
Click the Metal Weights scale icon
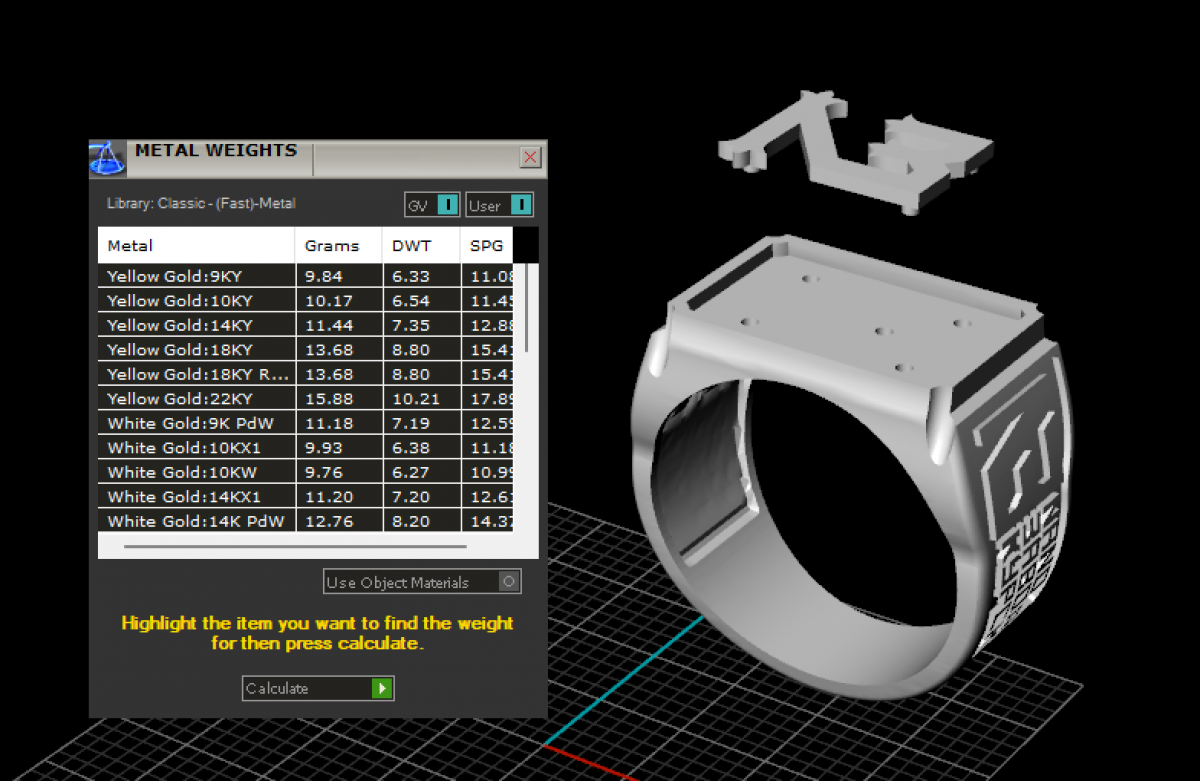point(107,158)
